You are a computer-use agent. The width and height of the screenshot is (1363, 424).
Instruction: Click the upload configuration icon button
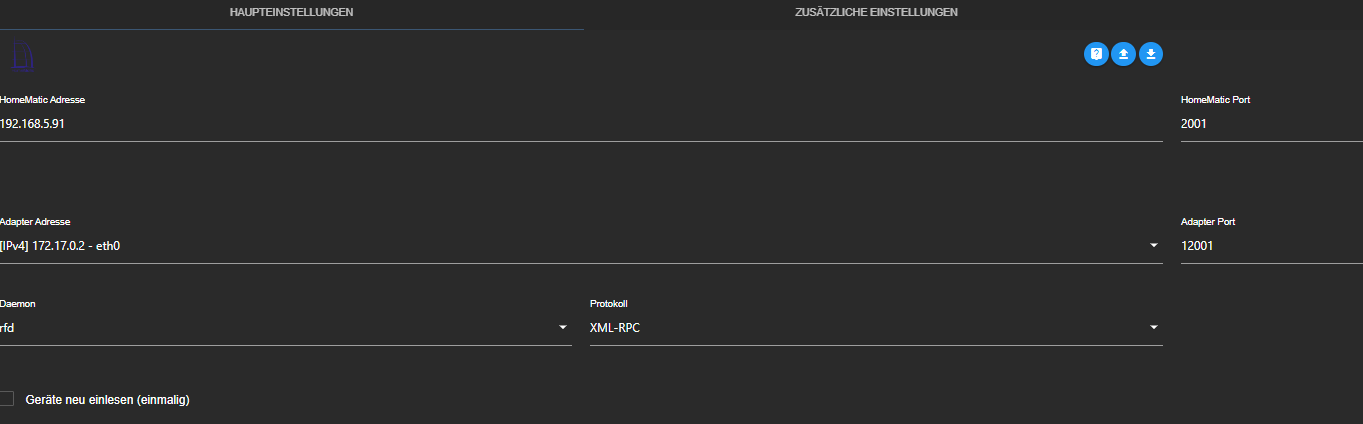[1123, 54]
